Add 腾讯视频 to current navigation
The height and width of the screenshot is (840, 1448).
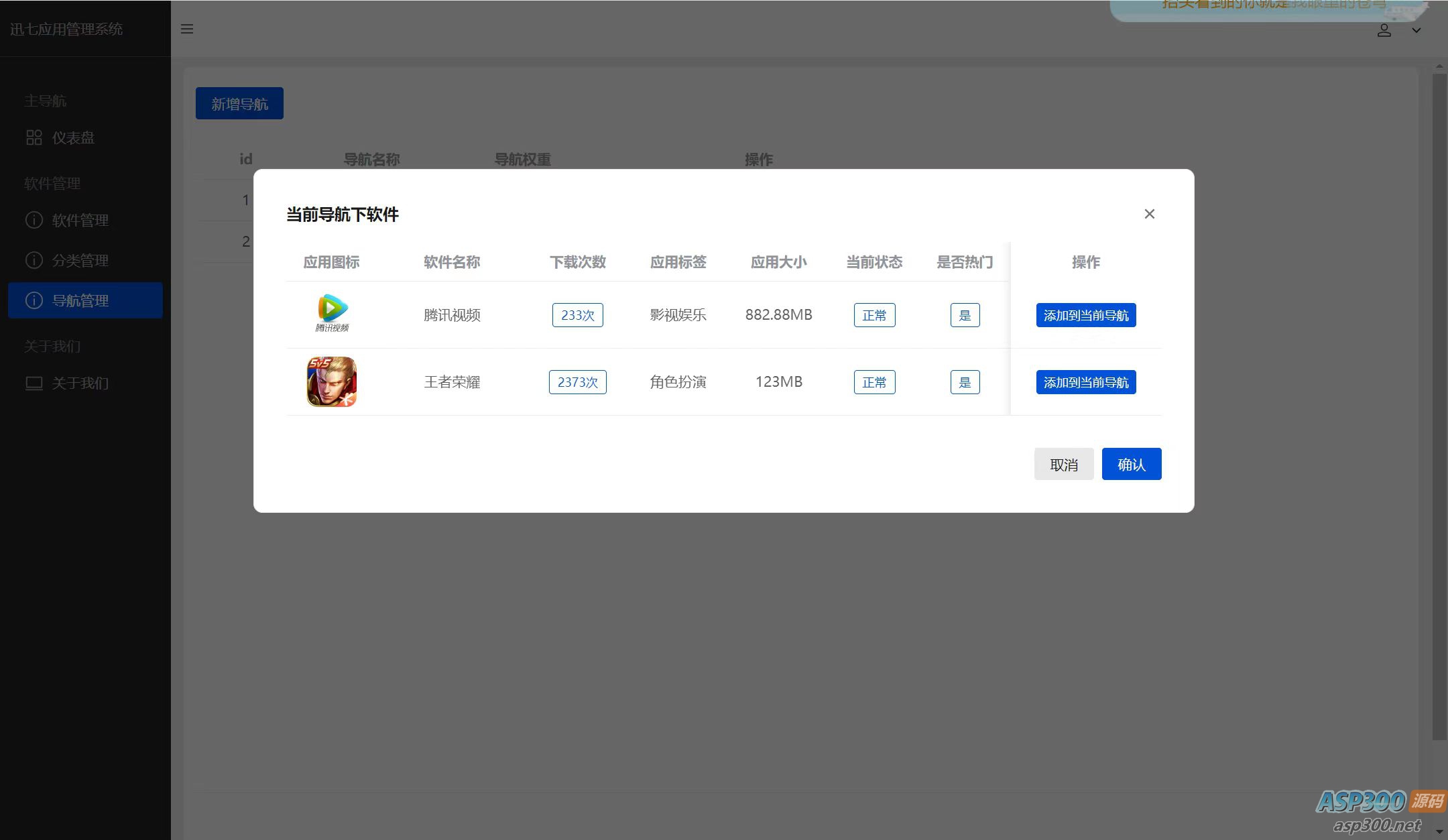pos(1085,315)
